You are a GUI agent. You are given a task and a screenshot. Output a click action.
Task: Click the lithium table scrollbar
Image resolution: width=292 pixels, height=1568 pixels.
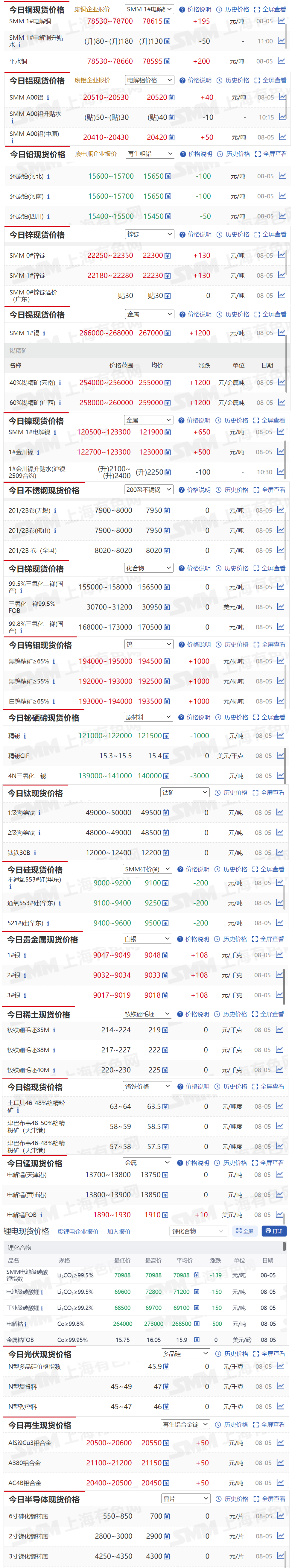tap(284, 1246)
